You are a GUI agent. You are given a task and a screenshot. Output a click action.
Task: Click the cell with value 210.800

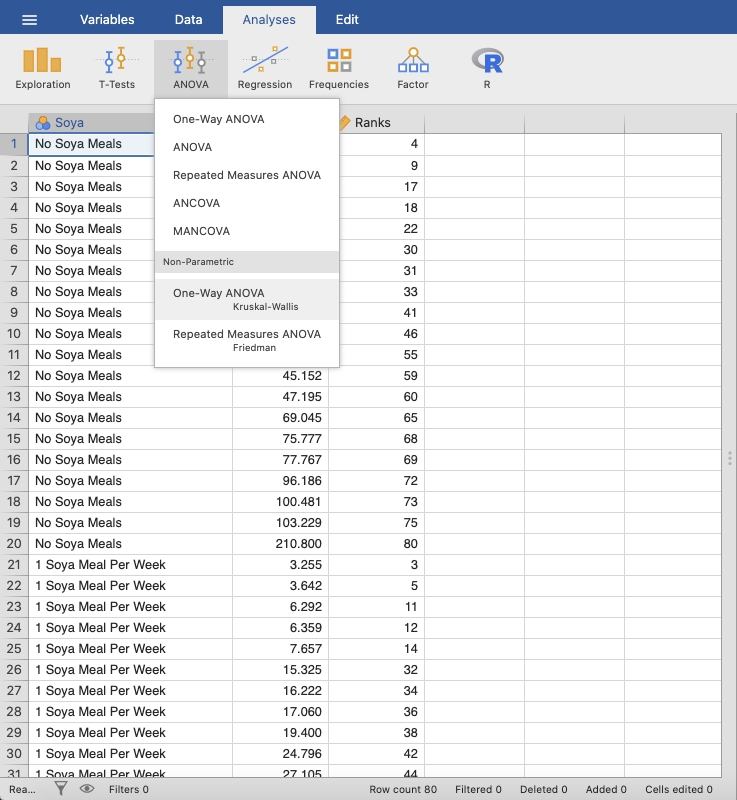281,543
